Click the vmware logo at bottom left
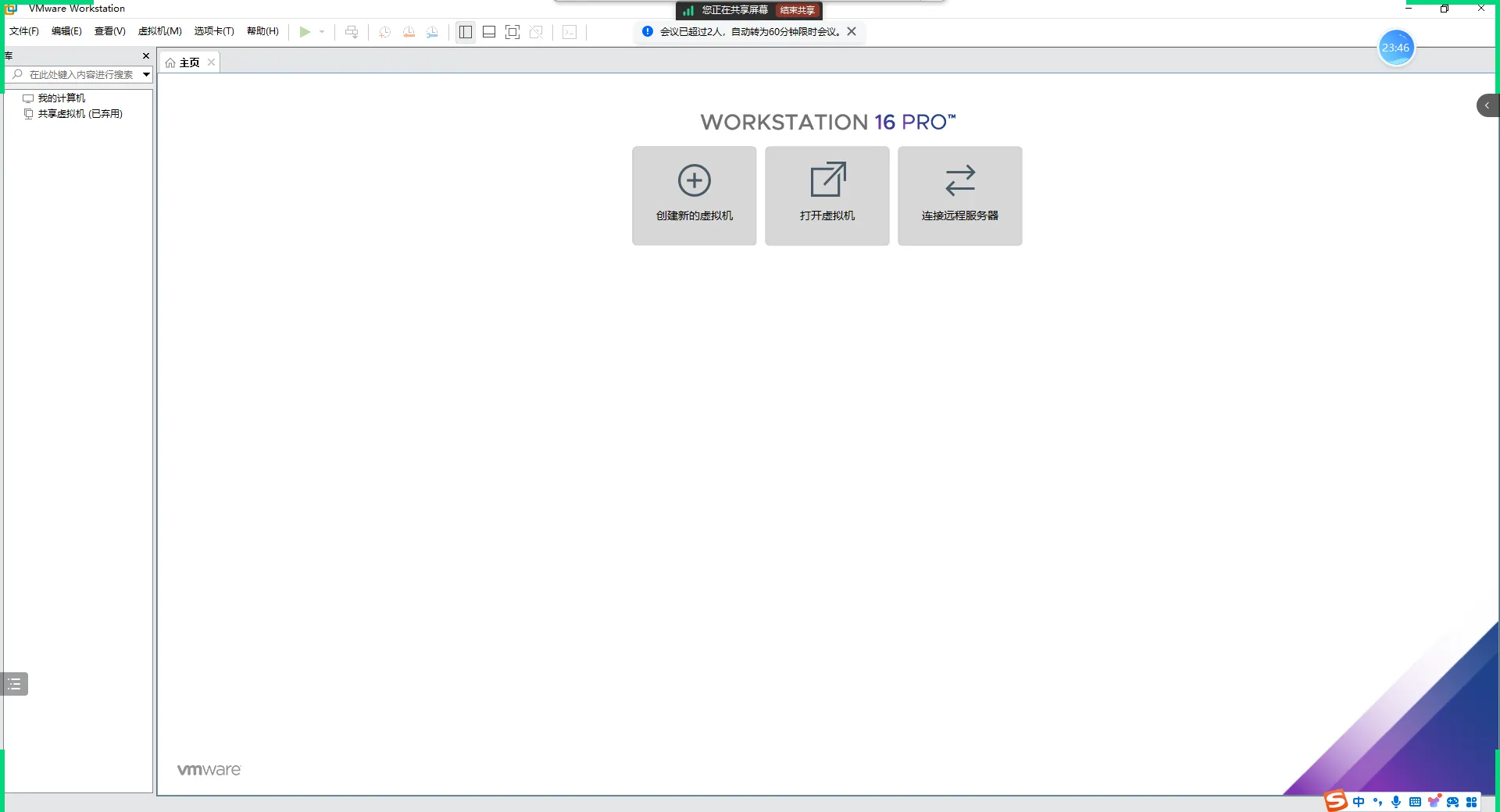 click(x=209, y=770)
